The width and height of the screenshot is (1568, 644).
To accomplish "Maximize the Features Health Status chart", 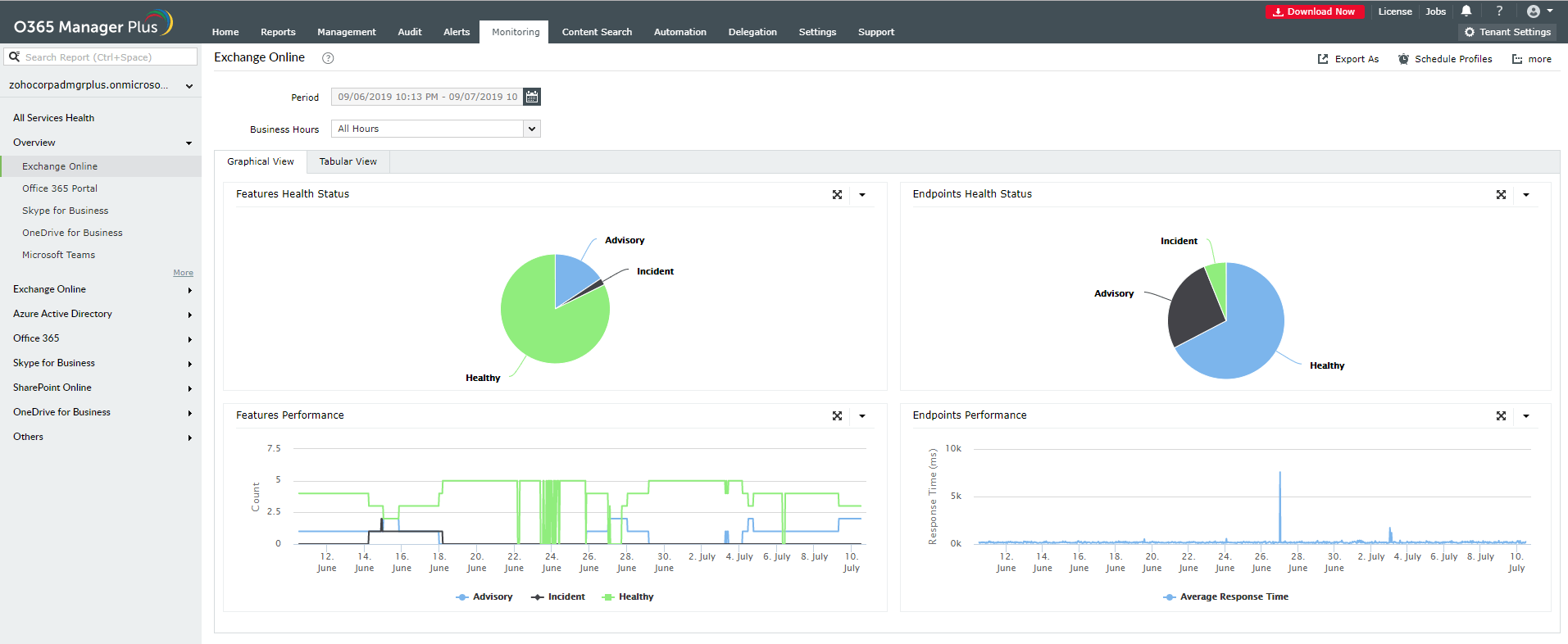I will [x=837, y=195].
